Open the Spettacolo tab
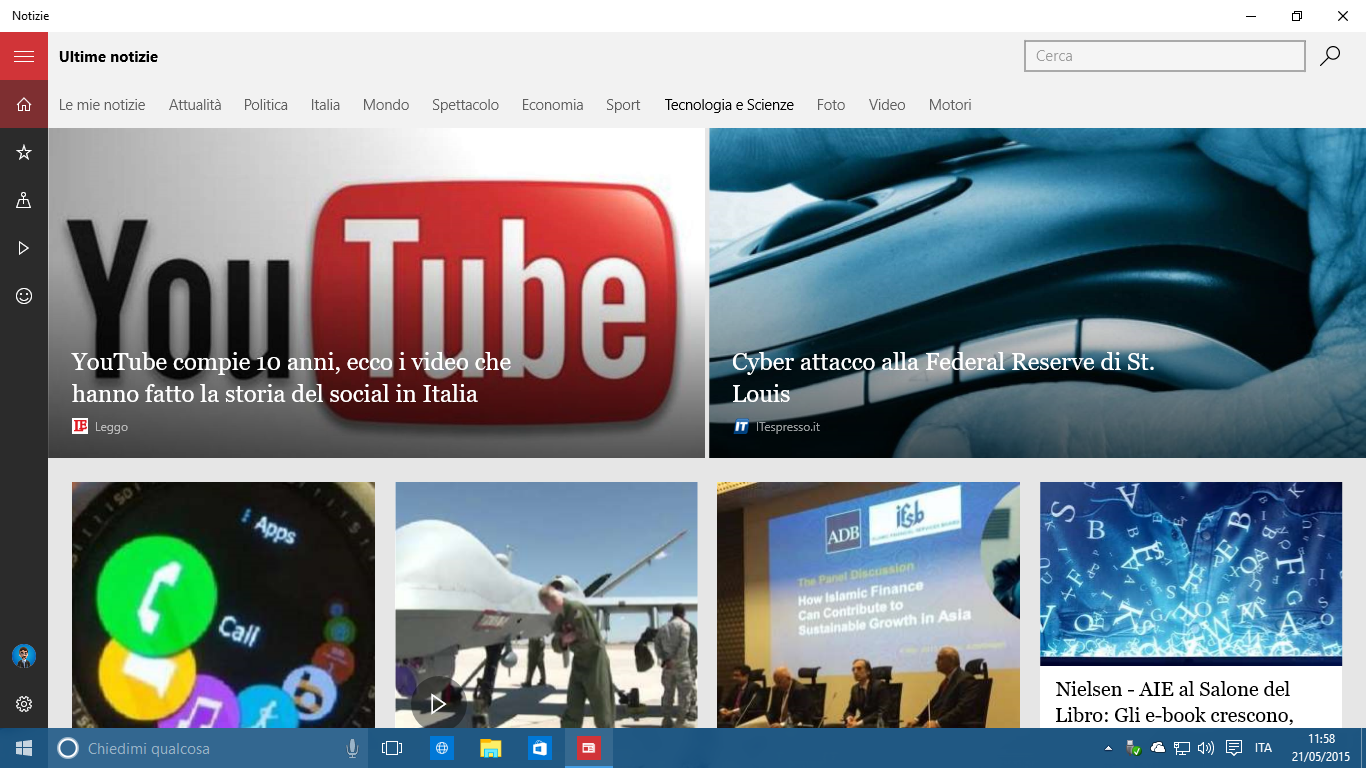This screenshot has width=1366, height=768. [465, 105]
